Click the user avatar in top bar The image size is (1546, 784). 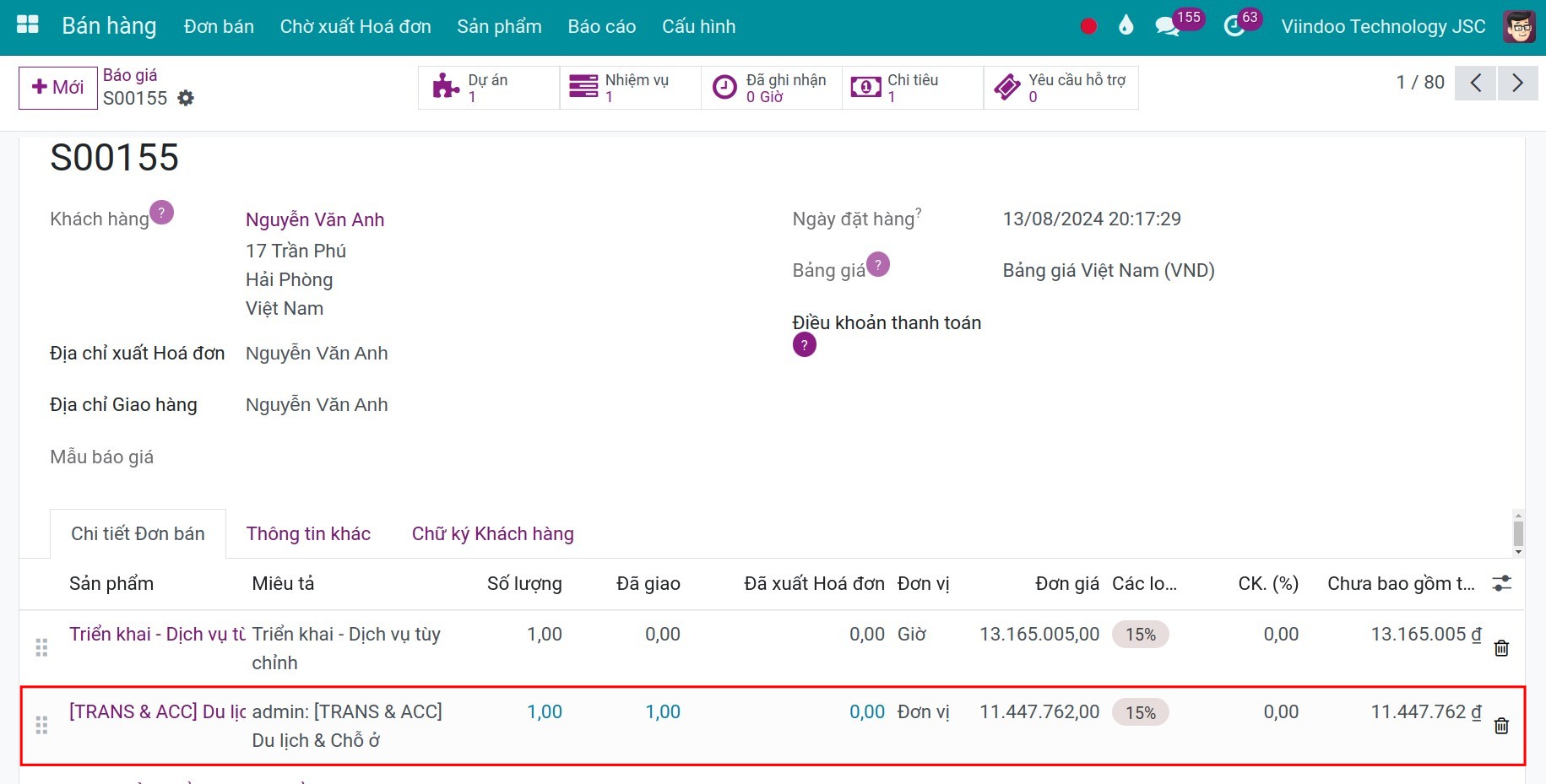pyautogui.click(x=1519, y=26)
